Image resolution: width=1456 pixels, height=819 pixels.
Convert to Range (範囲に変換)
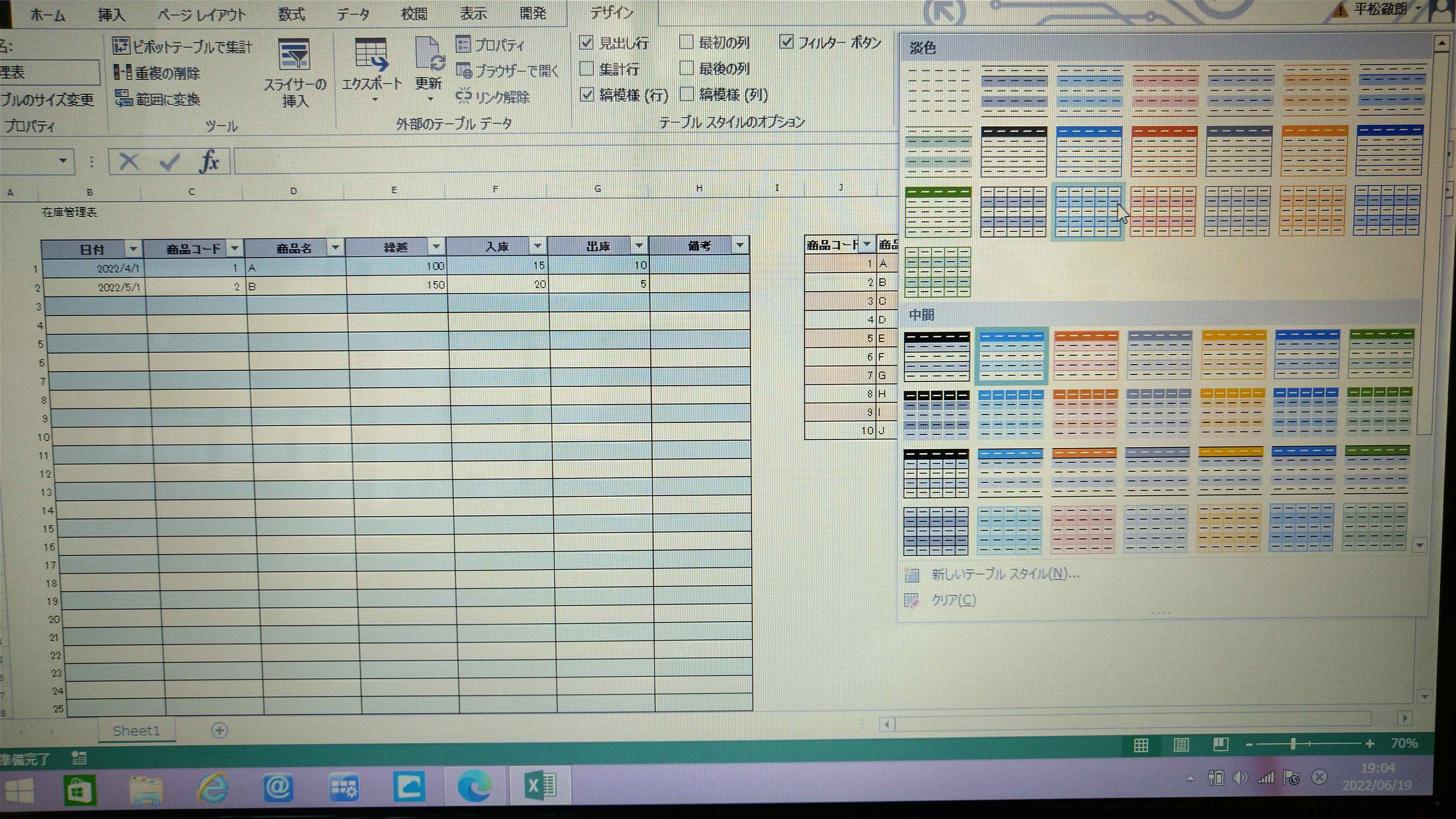[158, 99]
